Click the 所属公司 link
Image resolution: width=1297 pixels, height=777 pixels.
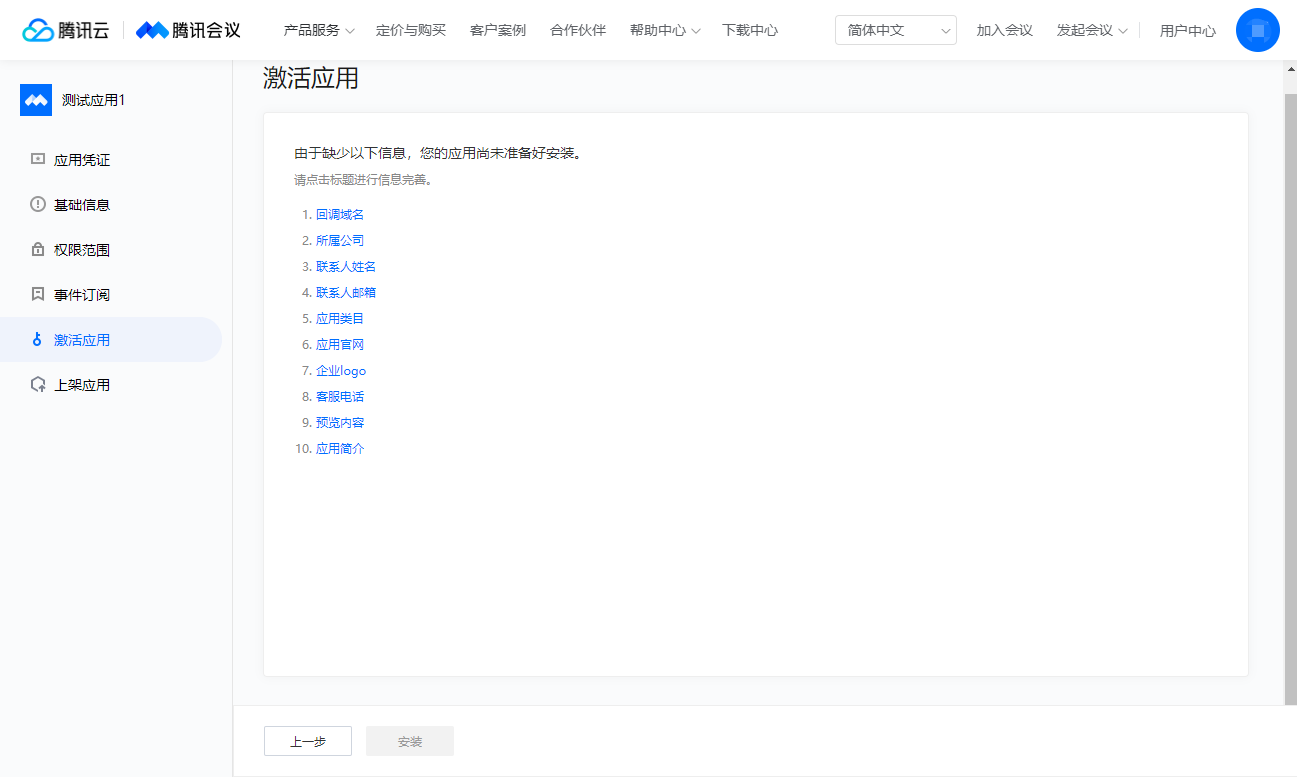pyautogui.click(x=340, y=240)
